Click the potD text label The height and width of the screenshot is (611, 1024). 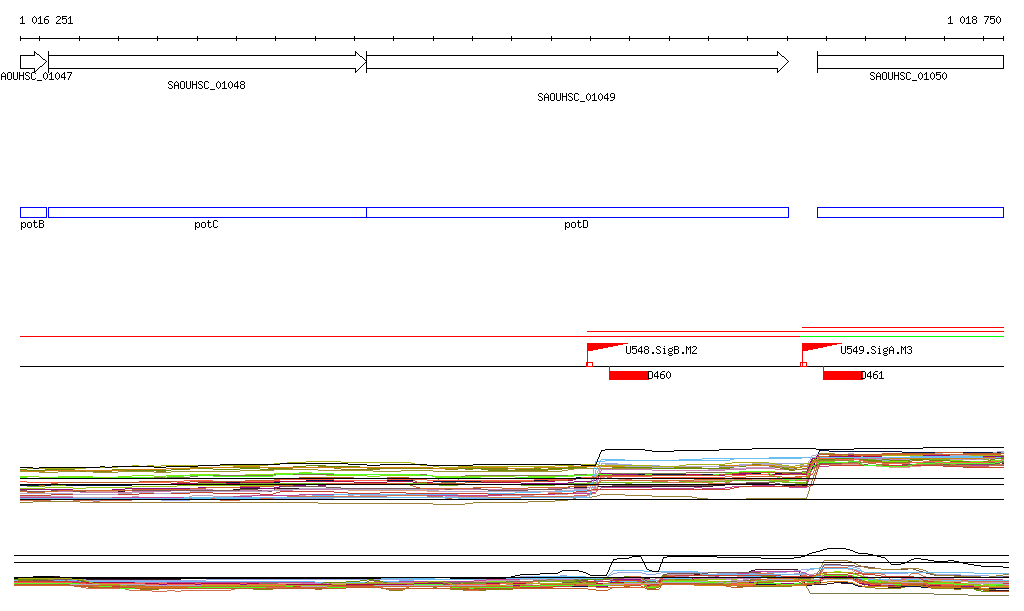coord(576,225)
